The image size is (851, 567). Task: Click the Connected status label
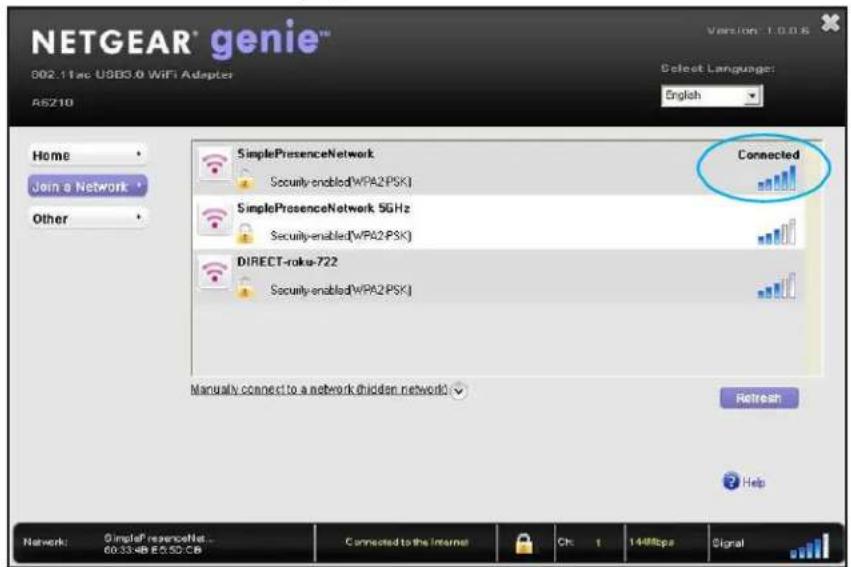pos(768,155)
